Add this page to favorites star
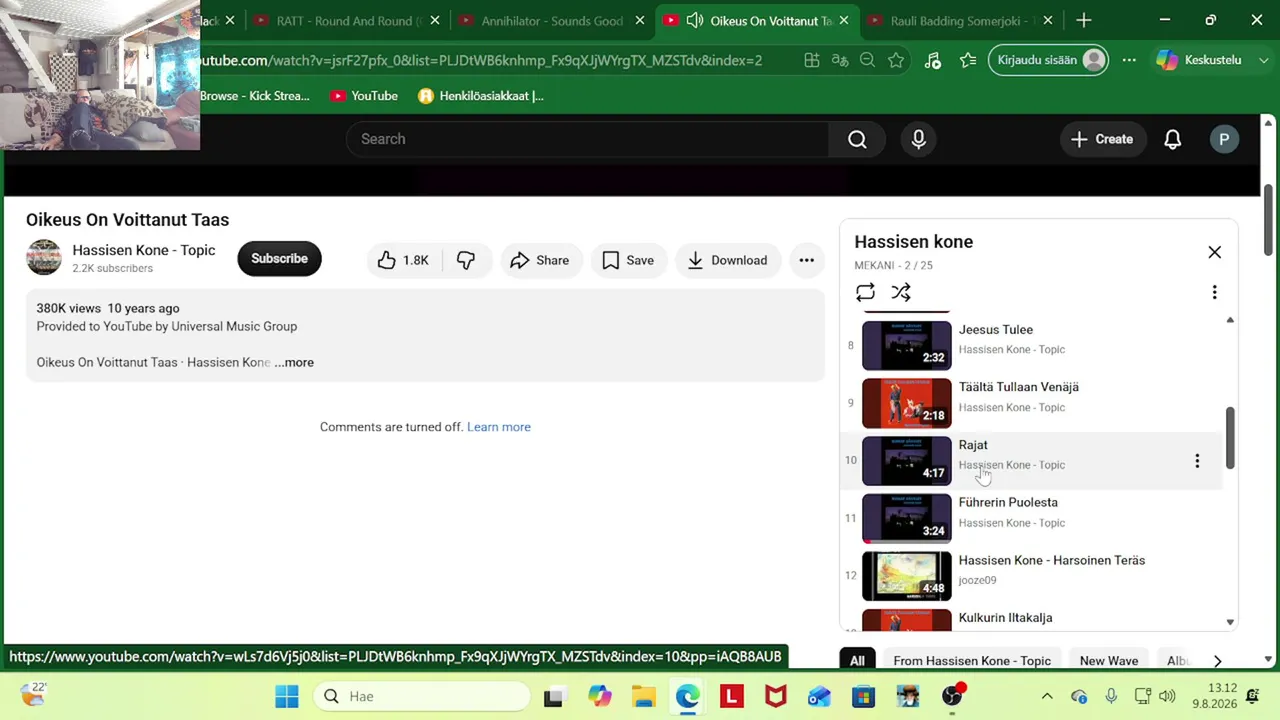 coord(896,60)
